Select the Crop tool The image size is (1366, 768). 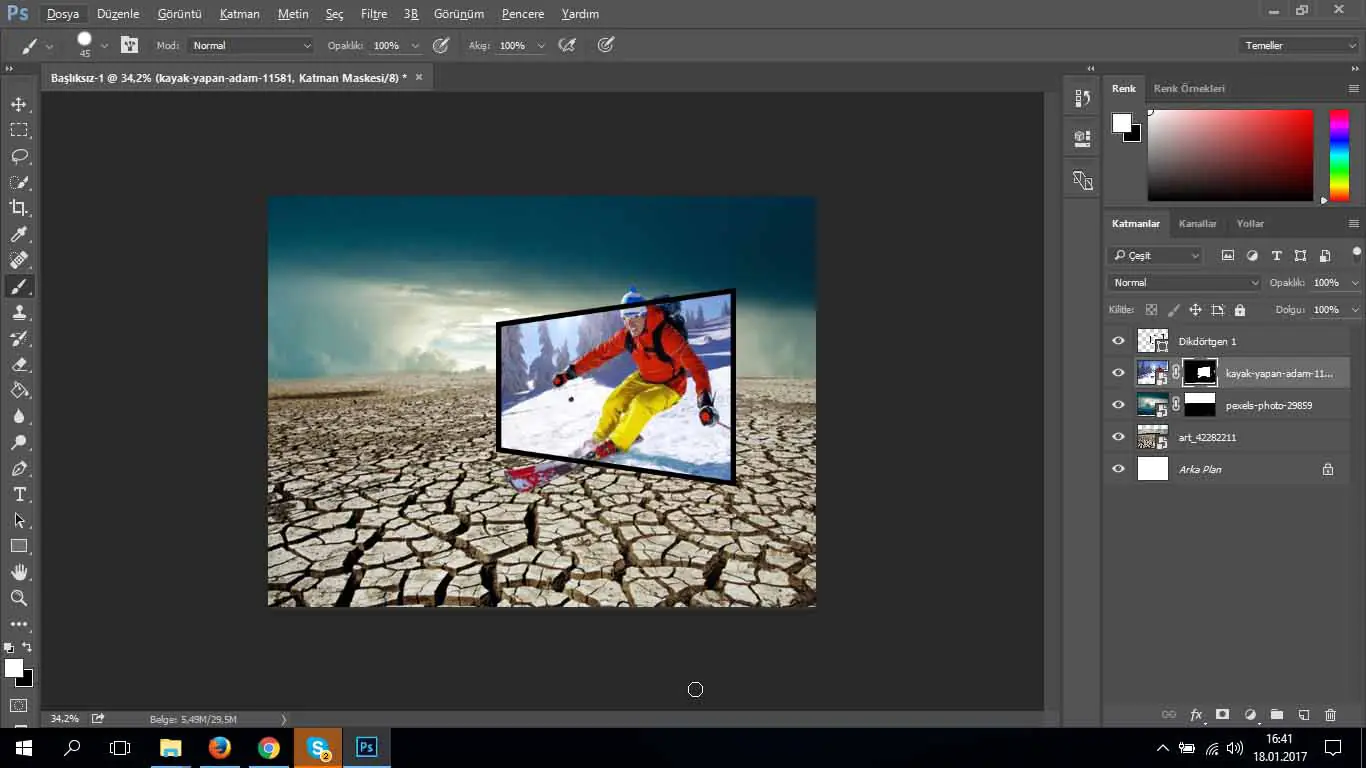(x=19, y=208)
